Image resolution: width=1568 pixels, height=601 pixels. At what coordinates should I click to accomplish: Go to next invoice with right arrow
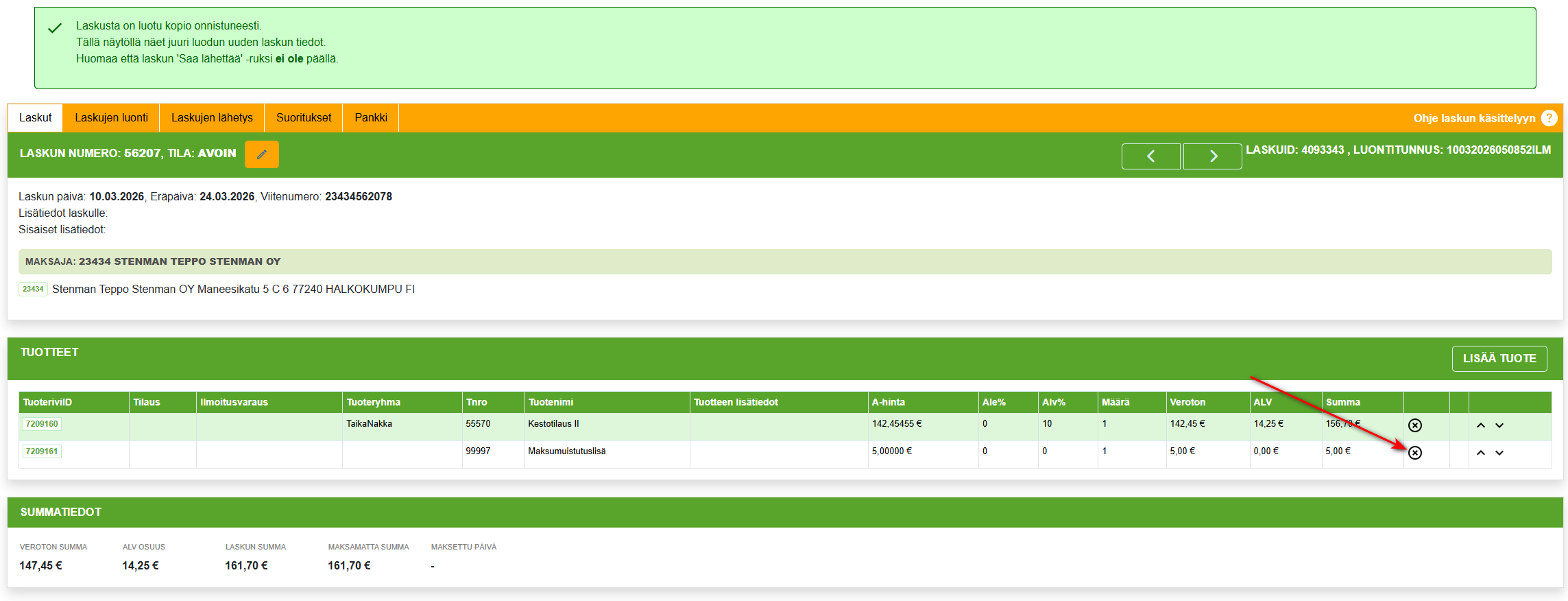[1212, 156]
